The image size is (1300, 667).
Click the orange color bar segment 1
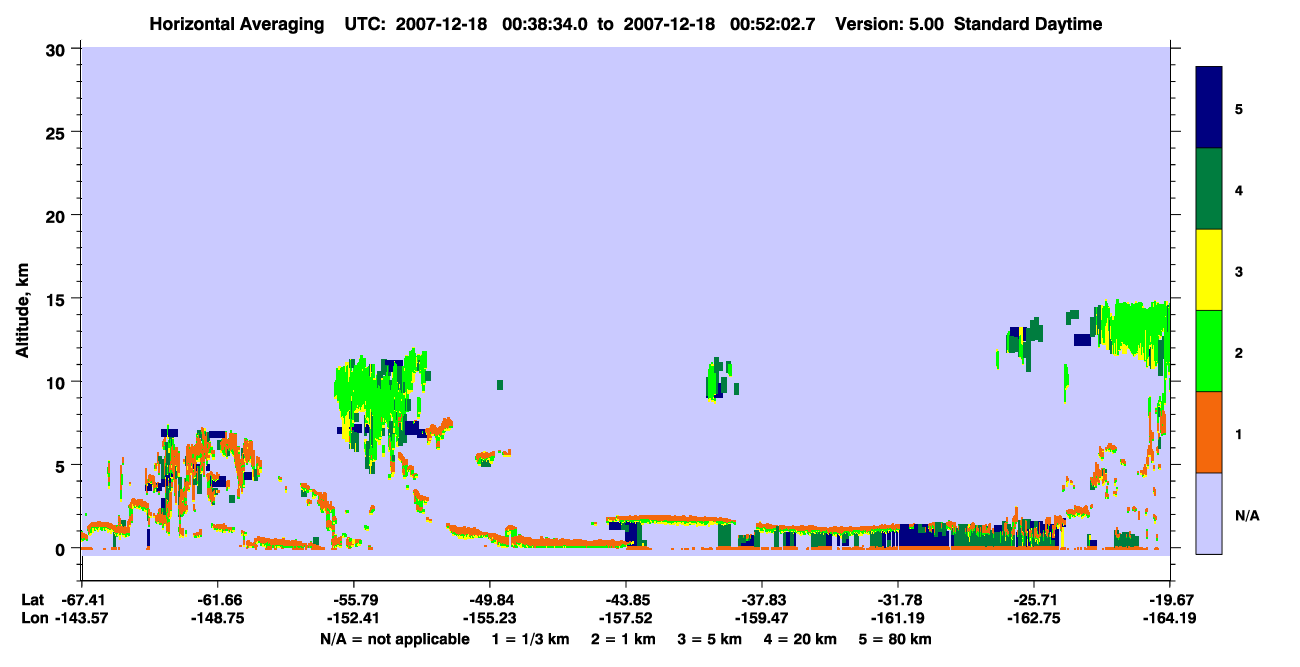pyautogui.click(x=1209, y=432)
